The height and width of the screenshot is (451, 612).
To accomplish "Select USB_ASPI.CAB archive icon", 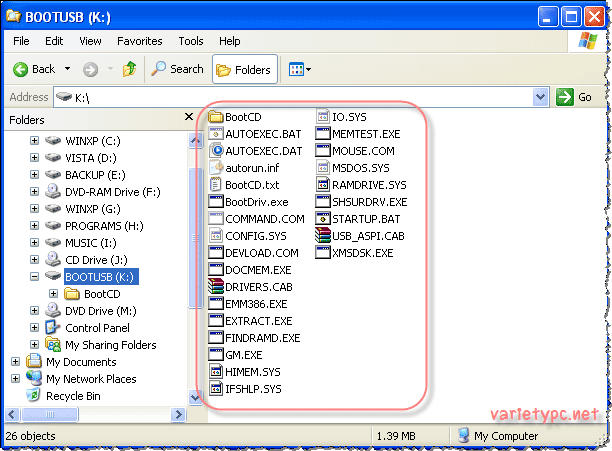I will click(x=322, y=236).
